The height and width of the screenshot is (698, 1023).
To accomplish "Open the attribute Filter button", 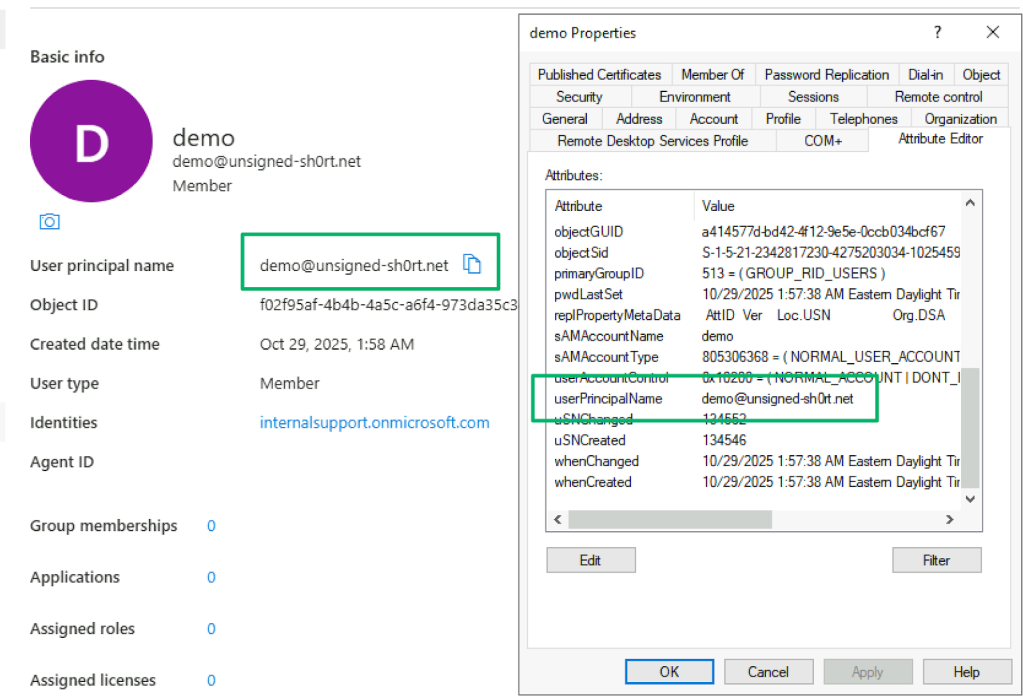I will coord(936,560).
